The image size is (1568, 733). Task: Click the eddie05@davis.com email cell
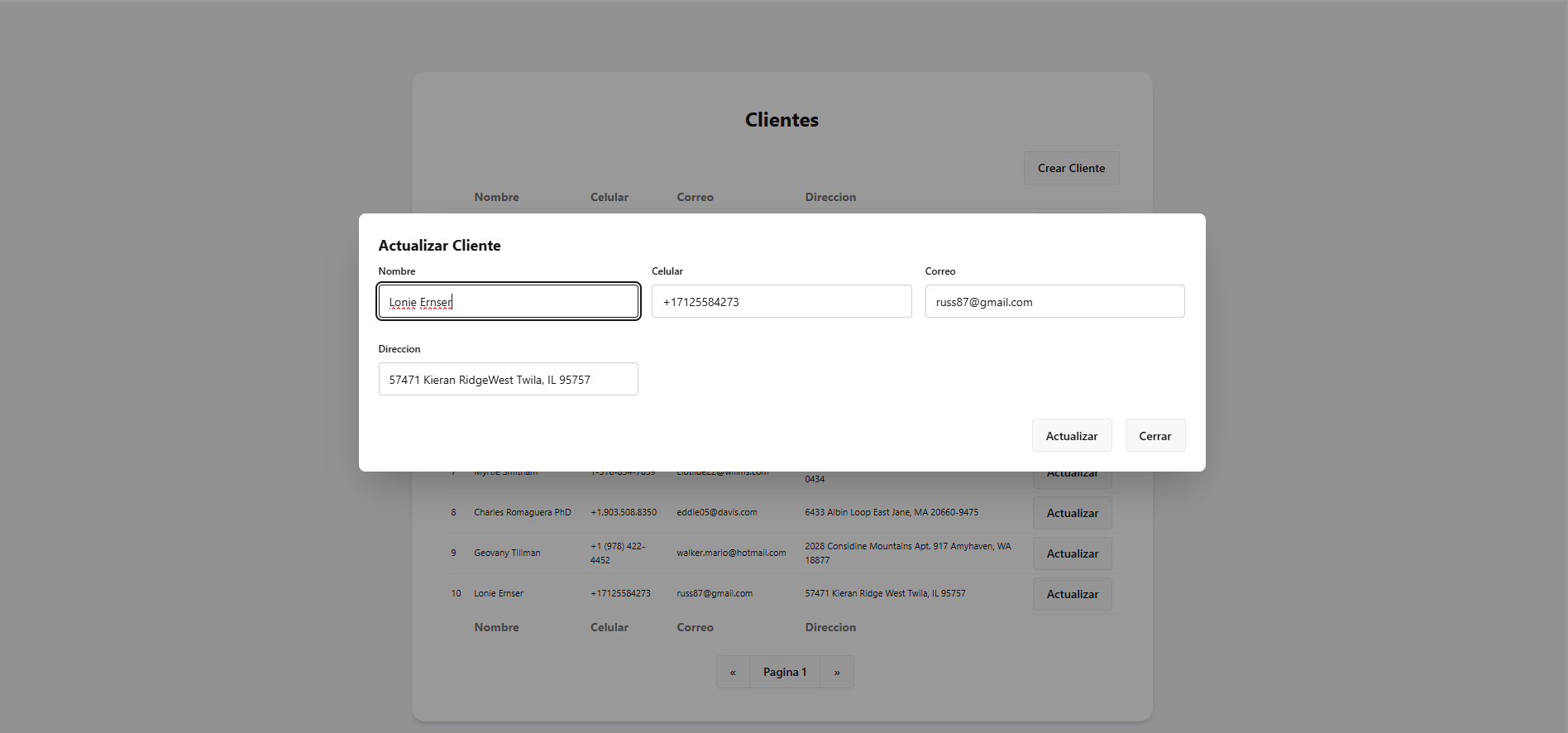tap(716, 512)
